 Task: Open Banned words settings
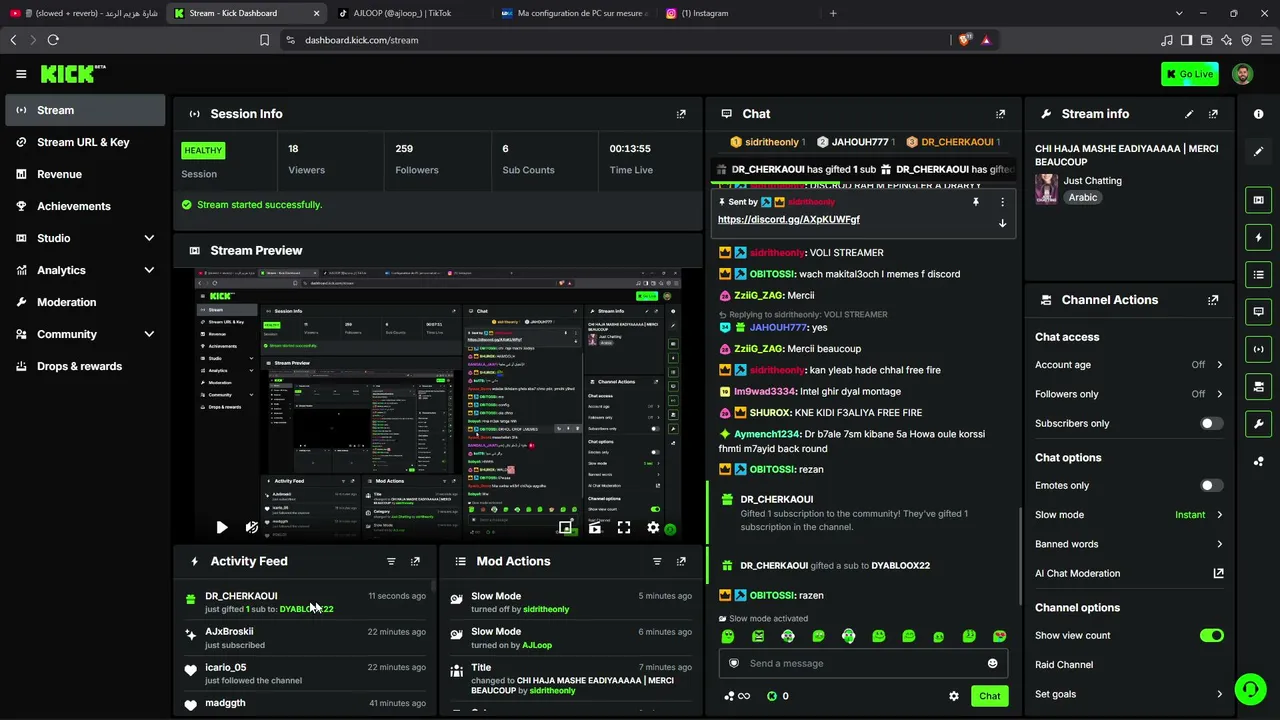1129,544
